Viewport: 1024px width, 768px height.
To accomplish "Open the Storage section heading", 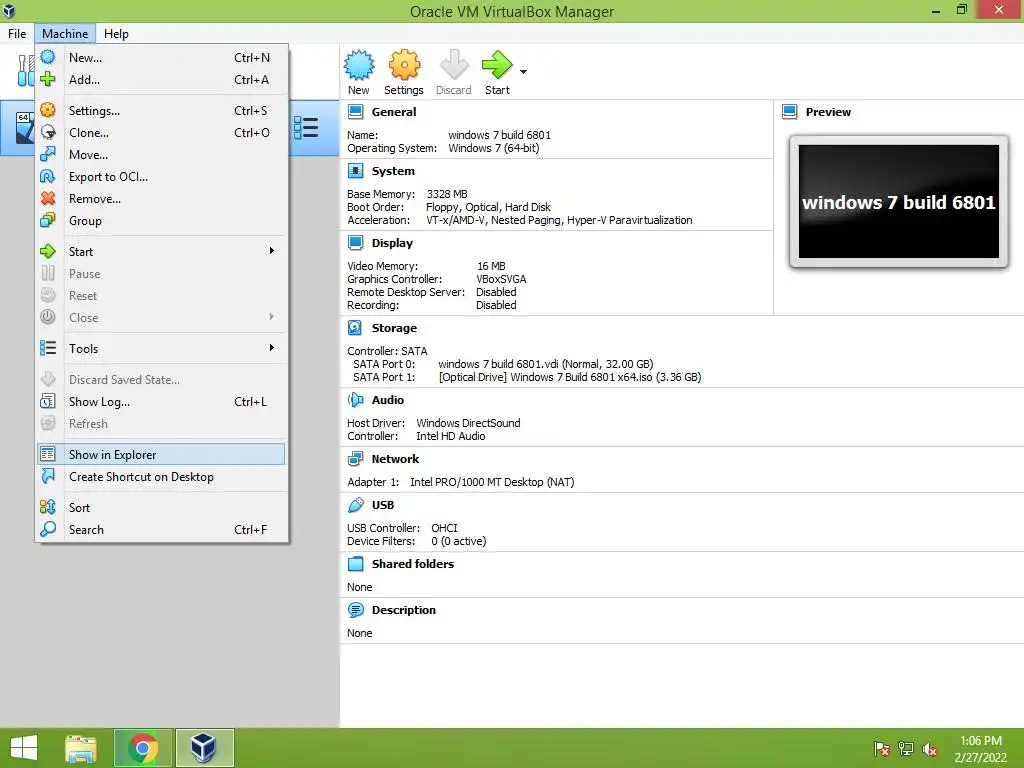I will pos(394,328).
